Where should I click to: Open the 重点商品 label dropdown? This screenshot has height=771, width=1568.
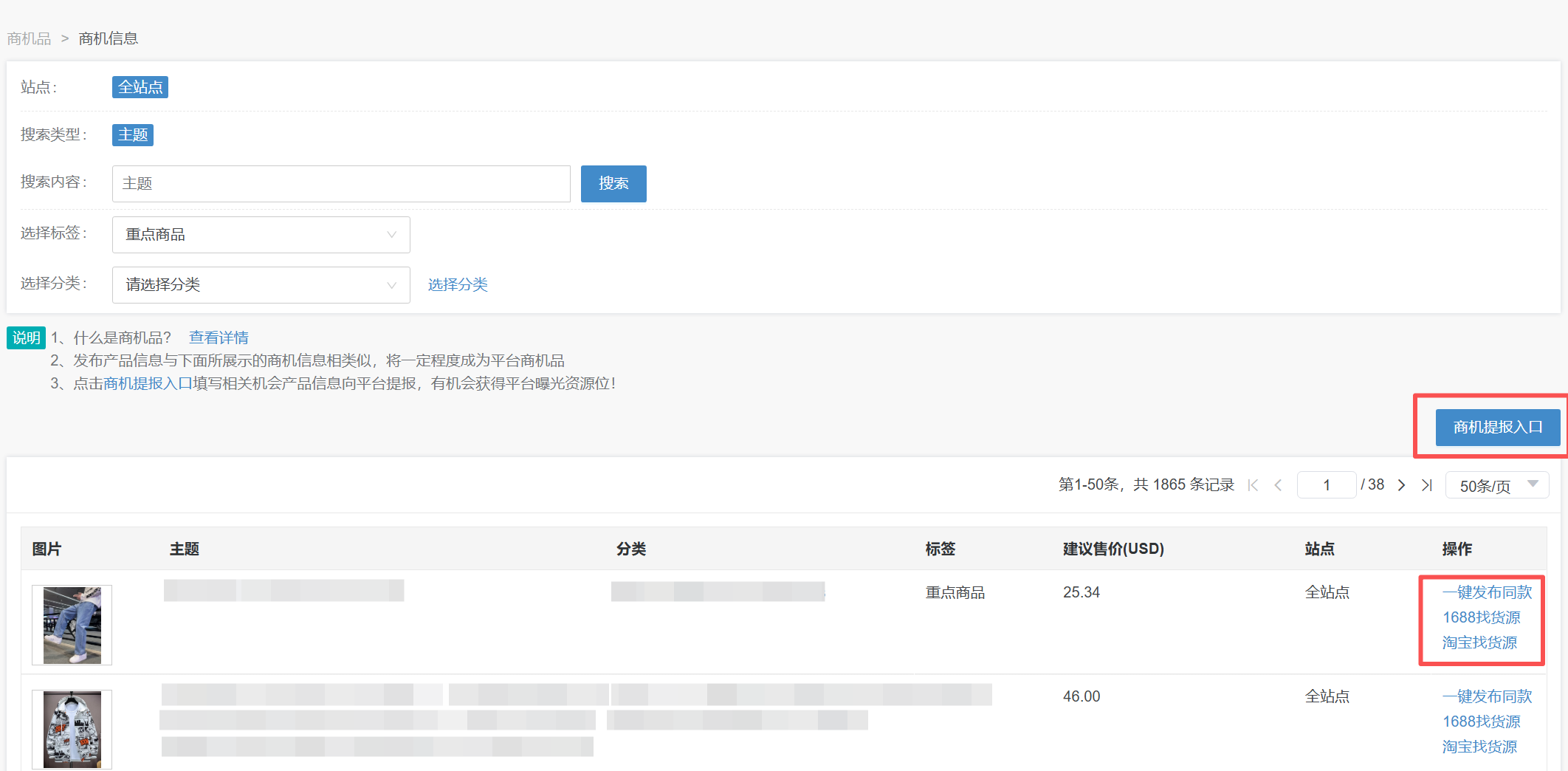point(260,234)
